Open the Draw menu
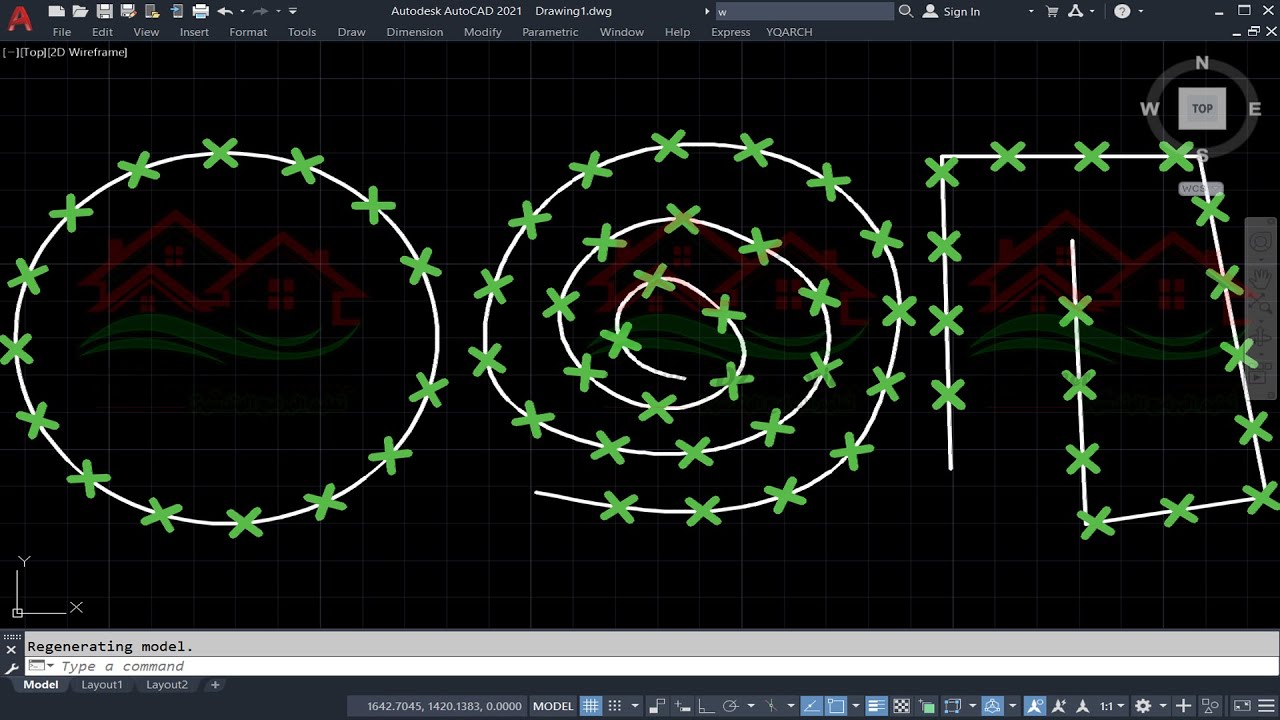The width and height of the screenshot is (1280, 720). [351, 32]
